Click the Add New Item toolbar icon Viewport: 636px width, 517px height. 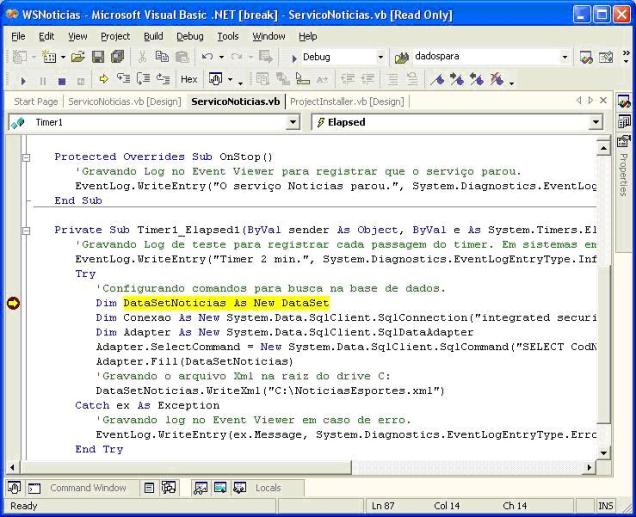(x=50, y=57)
